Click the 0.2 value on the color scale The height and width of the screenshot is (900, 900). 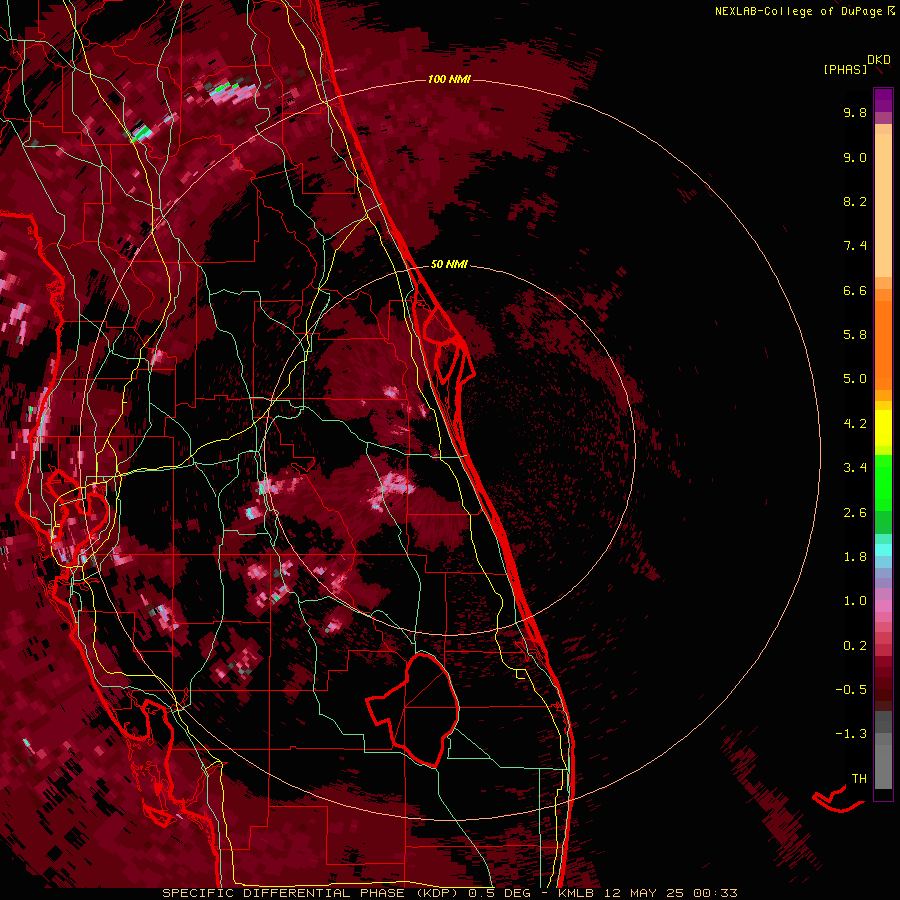coord(855,646)
